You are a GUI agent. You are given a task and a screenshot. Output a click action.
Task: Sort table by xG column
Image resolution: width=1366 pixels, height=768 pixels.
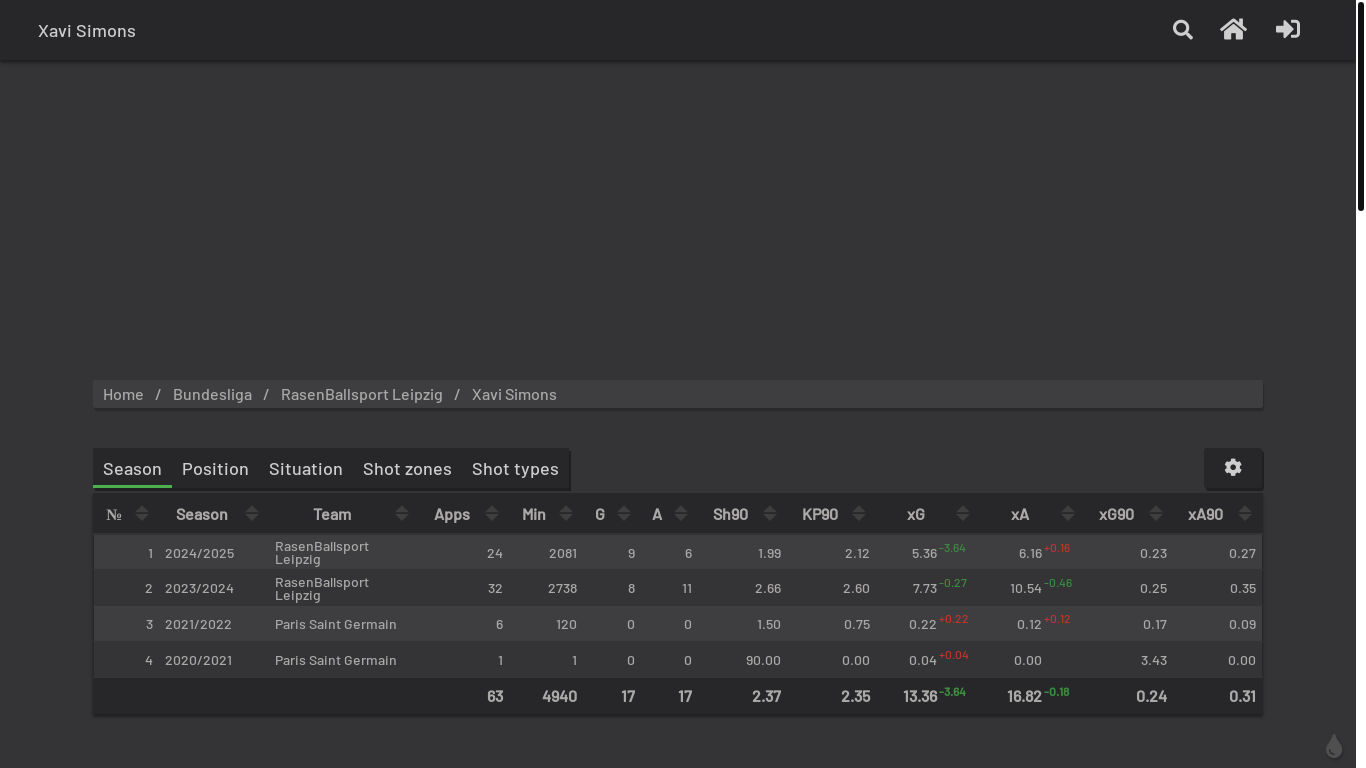pos(962,514)
